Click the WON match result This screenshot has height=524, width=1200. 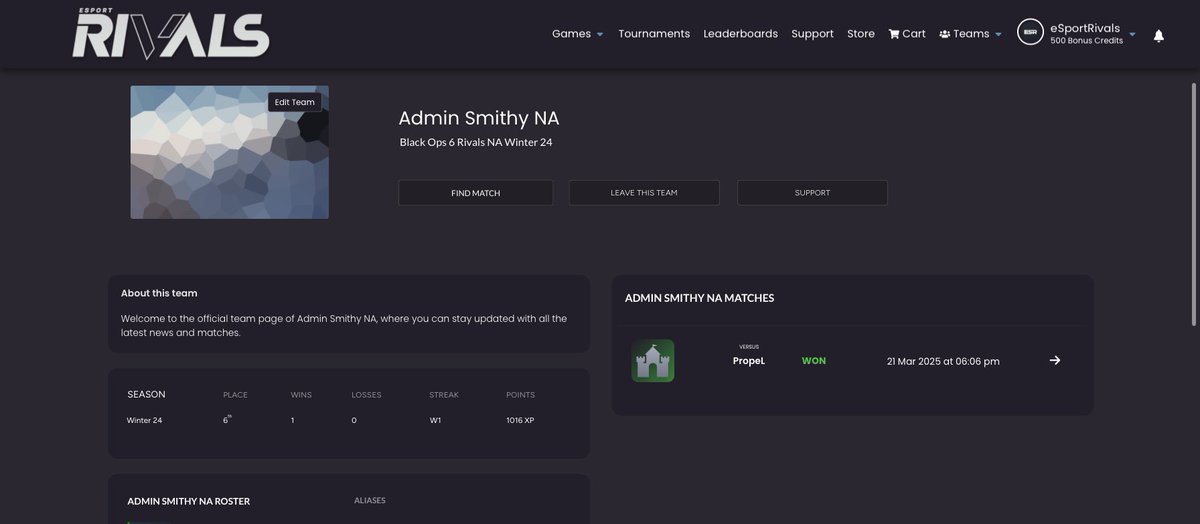coord(814,361)
